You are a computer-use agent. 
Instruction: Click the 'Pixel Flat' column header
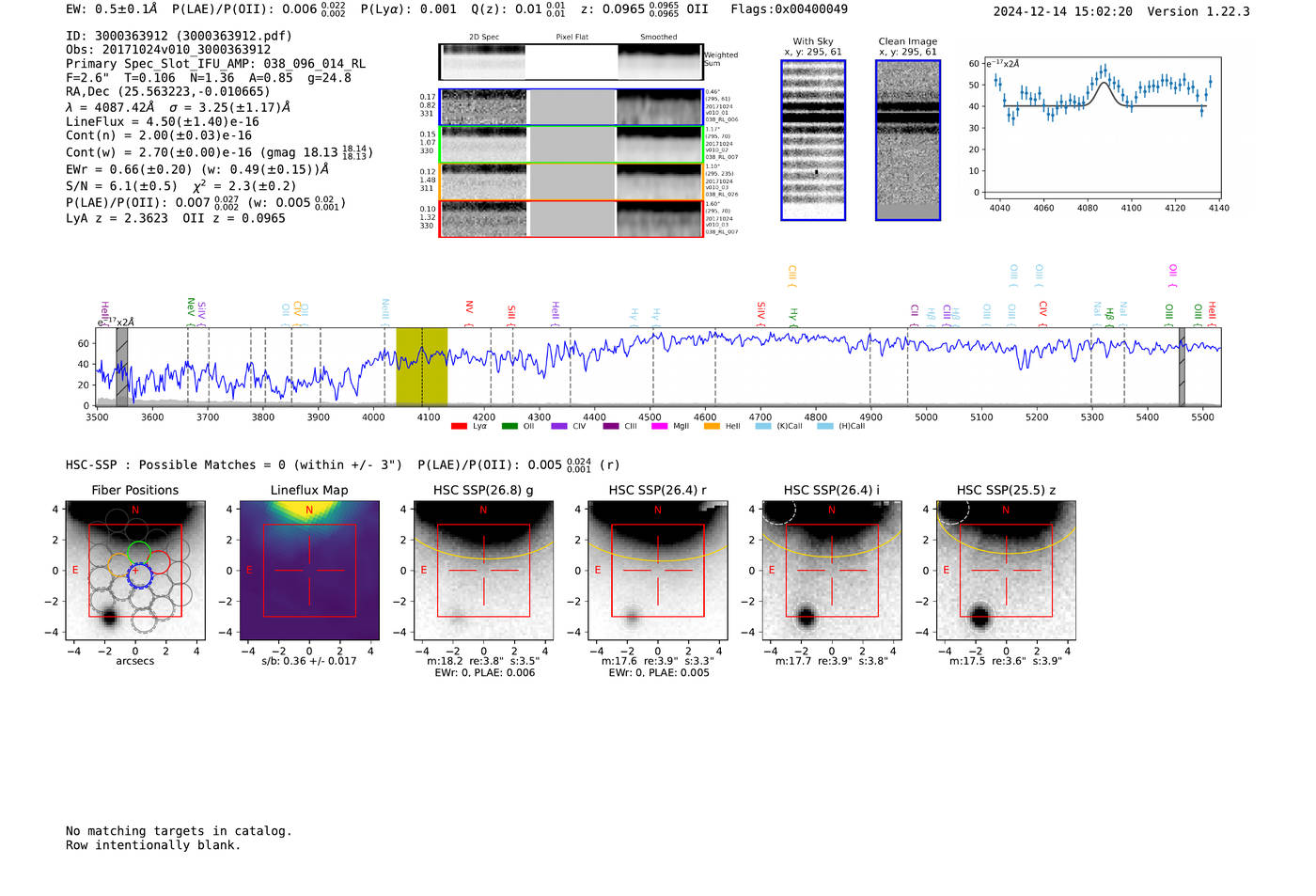(x=572, y=38)
